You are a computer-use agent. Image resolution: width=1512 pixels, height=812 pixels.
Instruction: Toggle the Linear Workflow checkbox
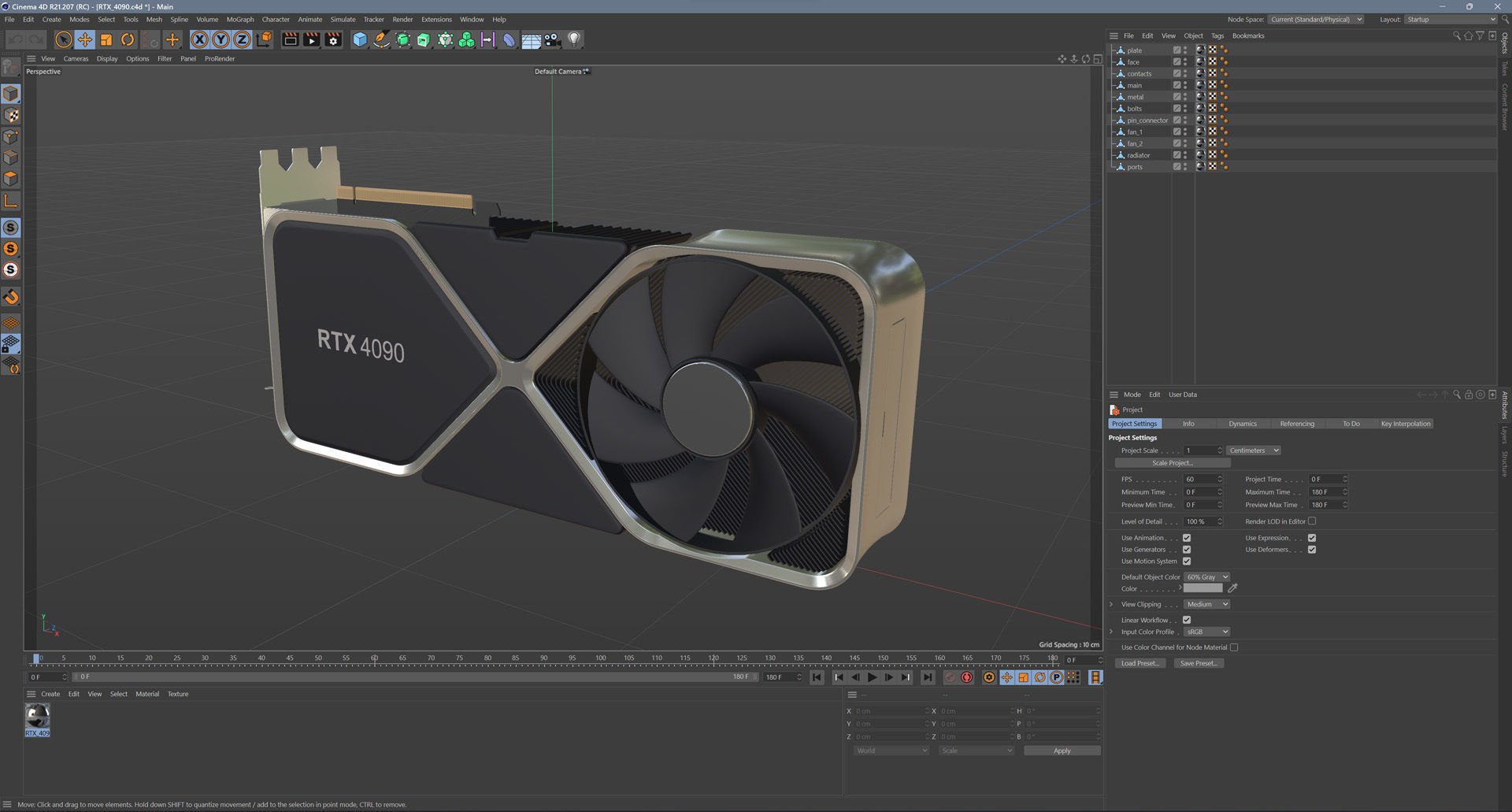[1187, 620]
